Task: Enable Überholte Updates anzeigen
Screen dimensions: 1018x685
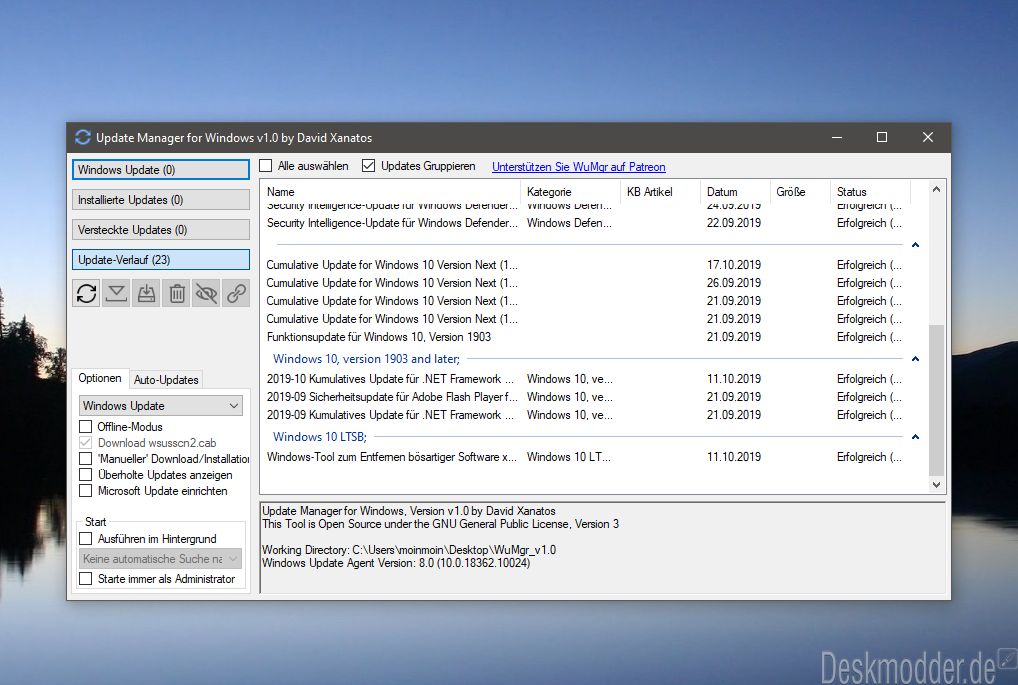Action: pyautogui.click(x=86, y=475)
